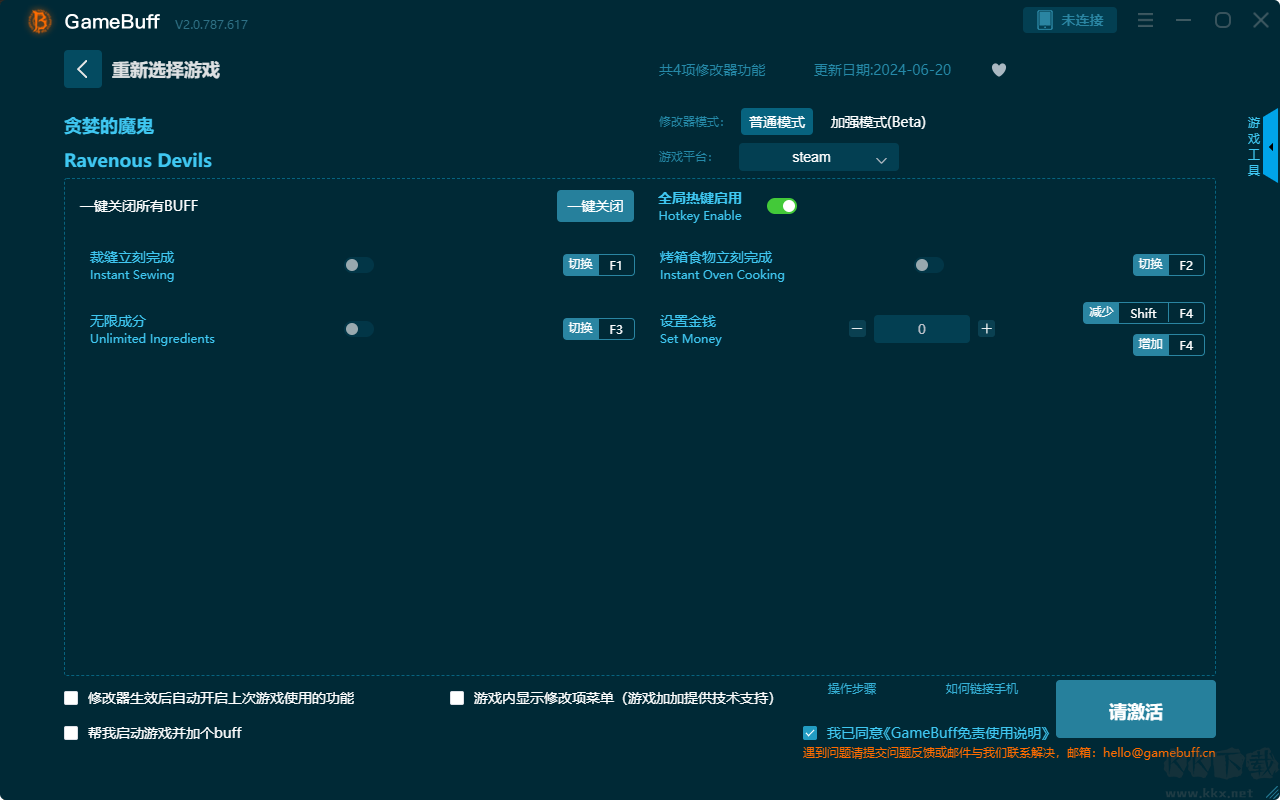Click the F1 切换 hotkey button
This screenshot has height=800, width=1280.
pyautogui.click(x=599, y=265)
